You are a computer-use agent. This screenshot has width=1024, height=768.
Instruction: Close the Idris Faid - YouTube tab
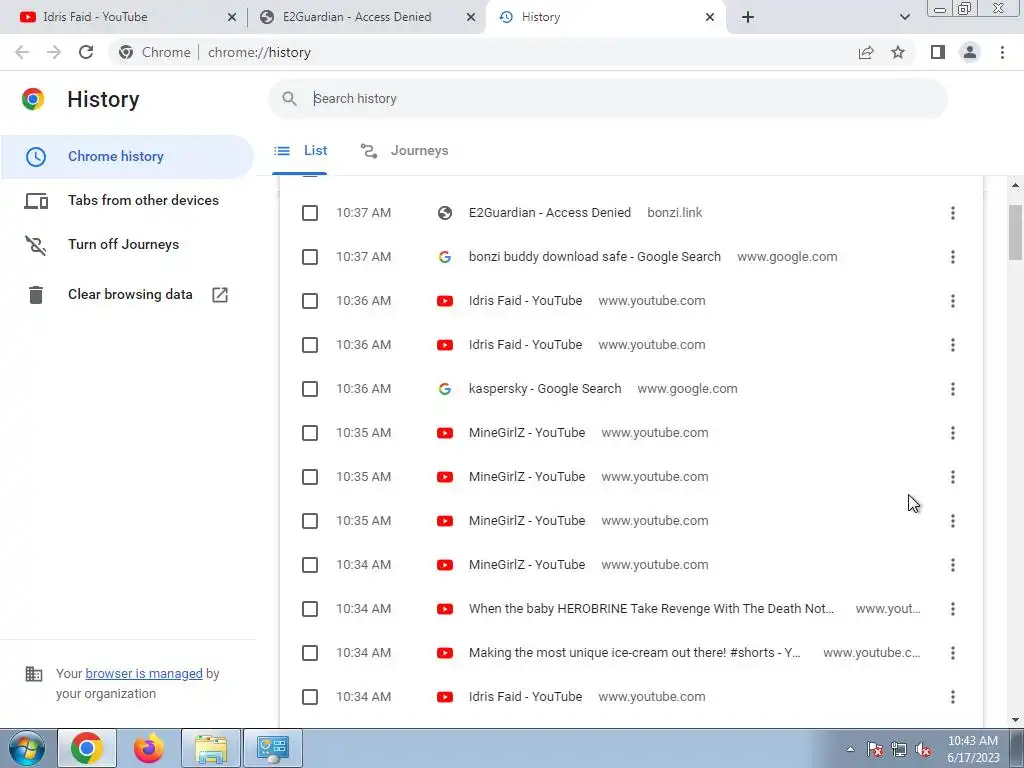click(232, 17)
